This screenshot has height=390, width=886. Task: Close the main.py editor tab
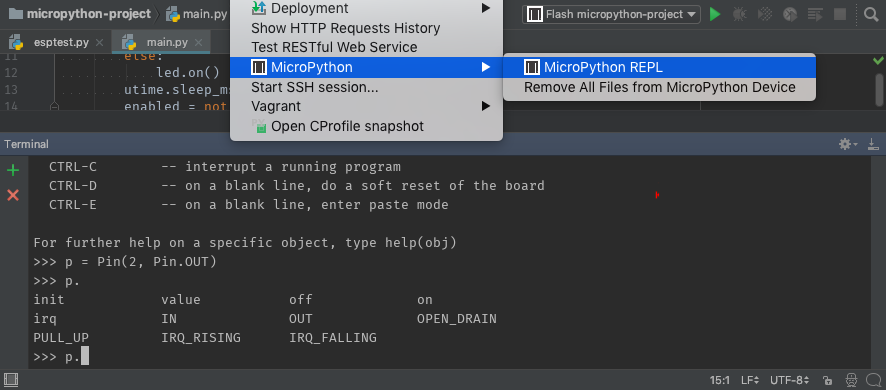(x=198, y=42)
